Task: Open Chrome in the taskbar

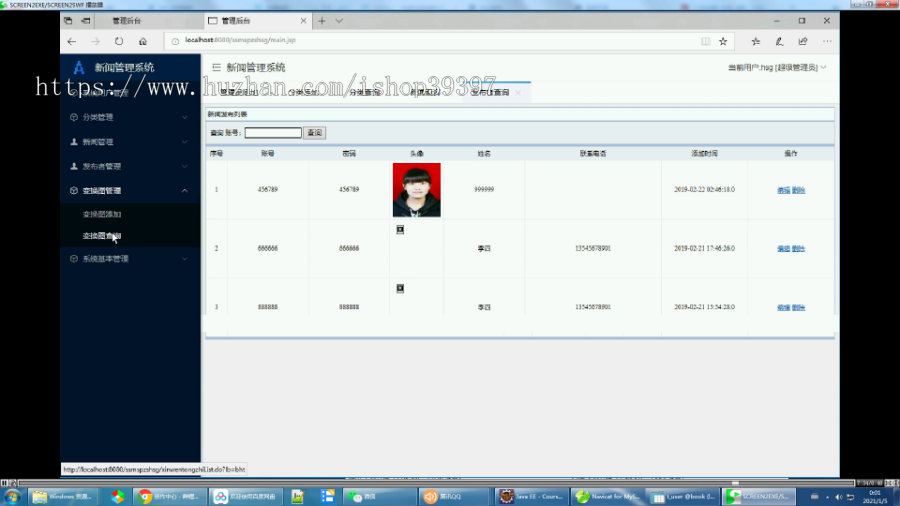Action: pyautogui.click(x=169, y=496)
